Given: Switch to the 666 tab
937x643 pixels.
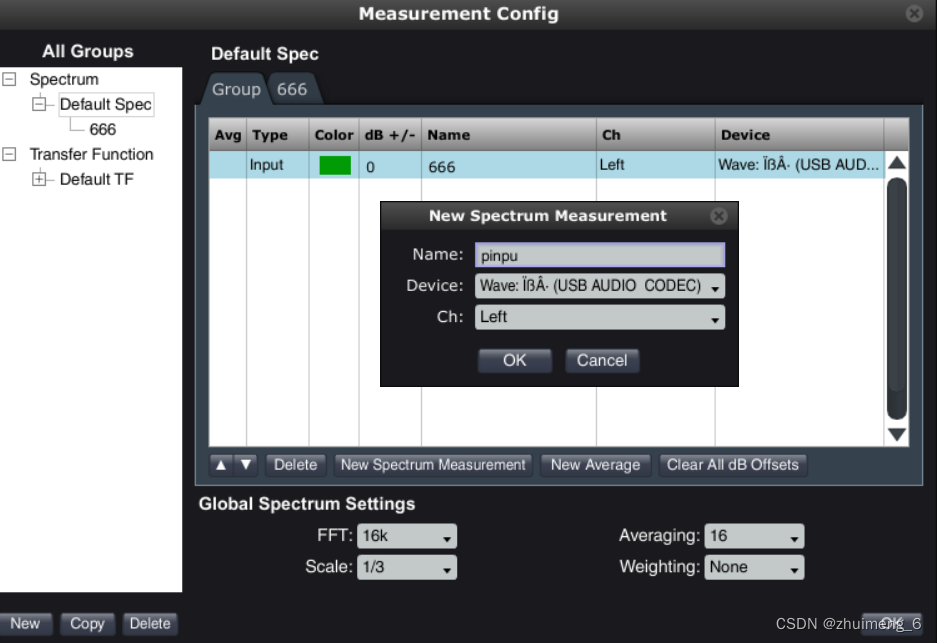Looking at the screenshot, I should tap(292, 89).
